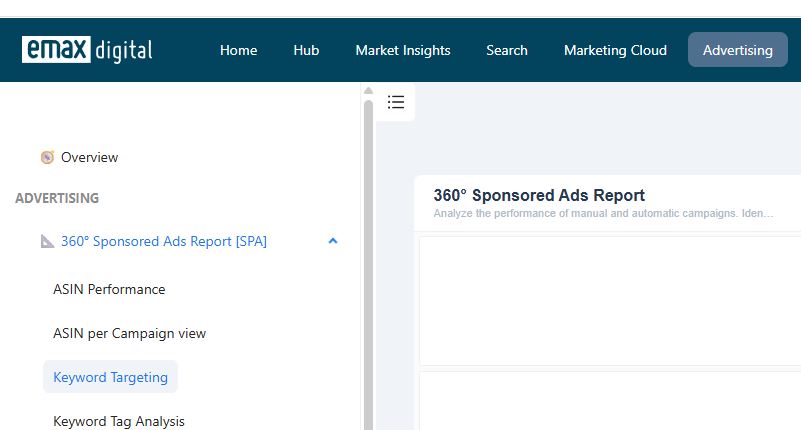The image size is (801, 430).
Task: Click the sidebar scrollbar up arrow
Action: click(x=368, y=91)
